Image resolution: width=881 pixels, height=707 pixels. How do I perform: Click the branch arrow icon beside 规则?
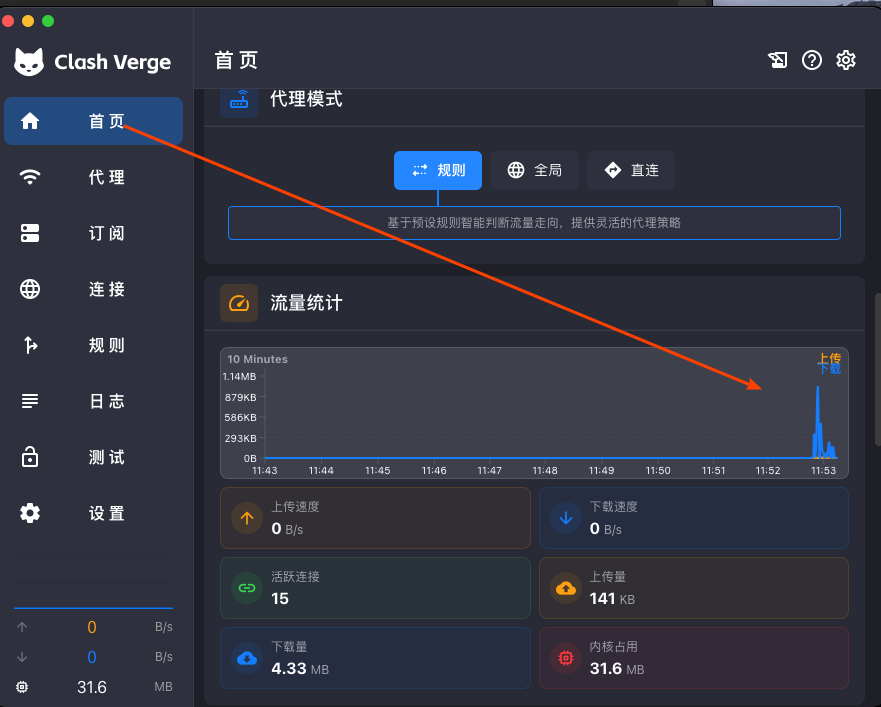pos(30,345)
